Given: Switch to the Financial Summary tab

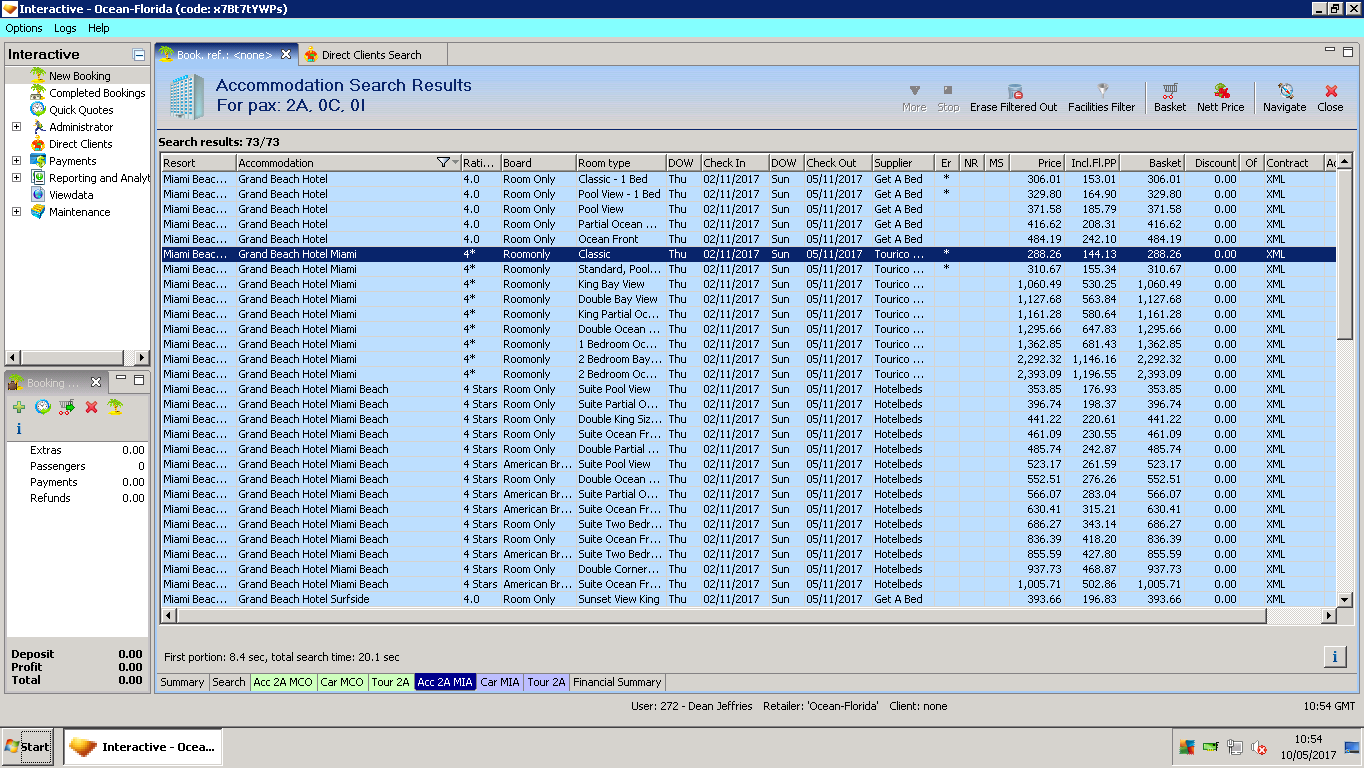Looking at the screenshot, I should tap(617, 682).
